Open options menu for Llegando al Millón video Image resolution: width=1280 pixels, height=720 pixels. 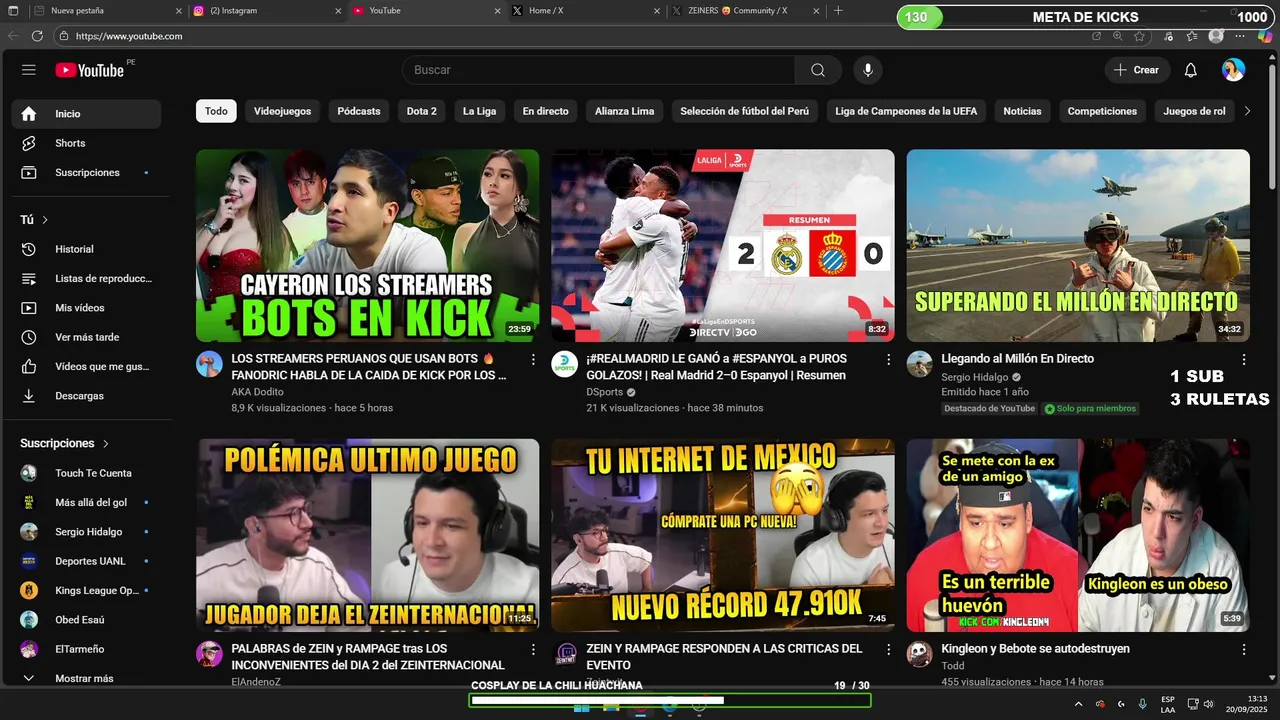(1244, 359)
